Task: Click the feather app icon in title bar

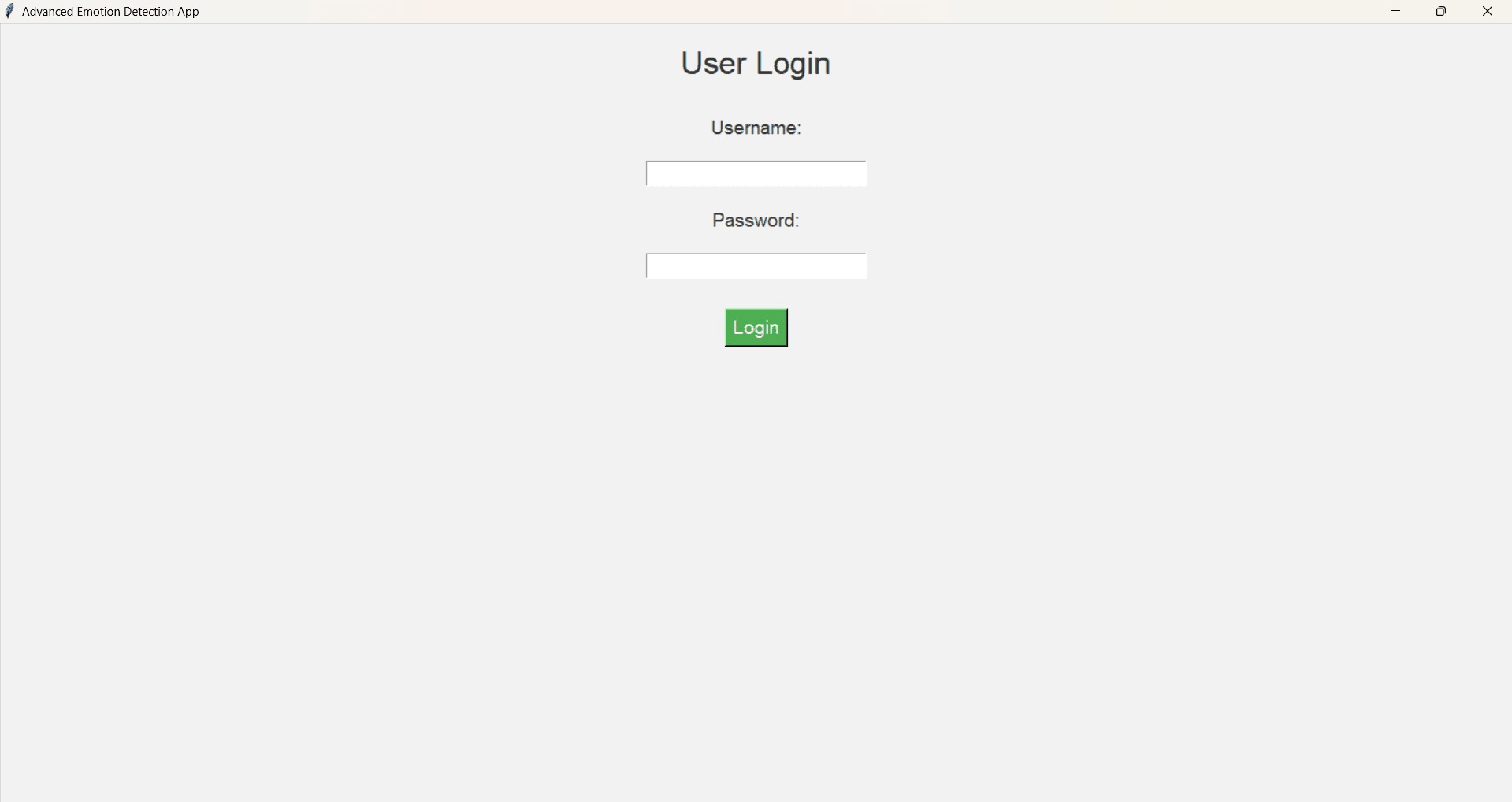Action: point(9,11)
